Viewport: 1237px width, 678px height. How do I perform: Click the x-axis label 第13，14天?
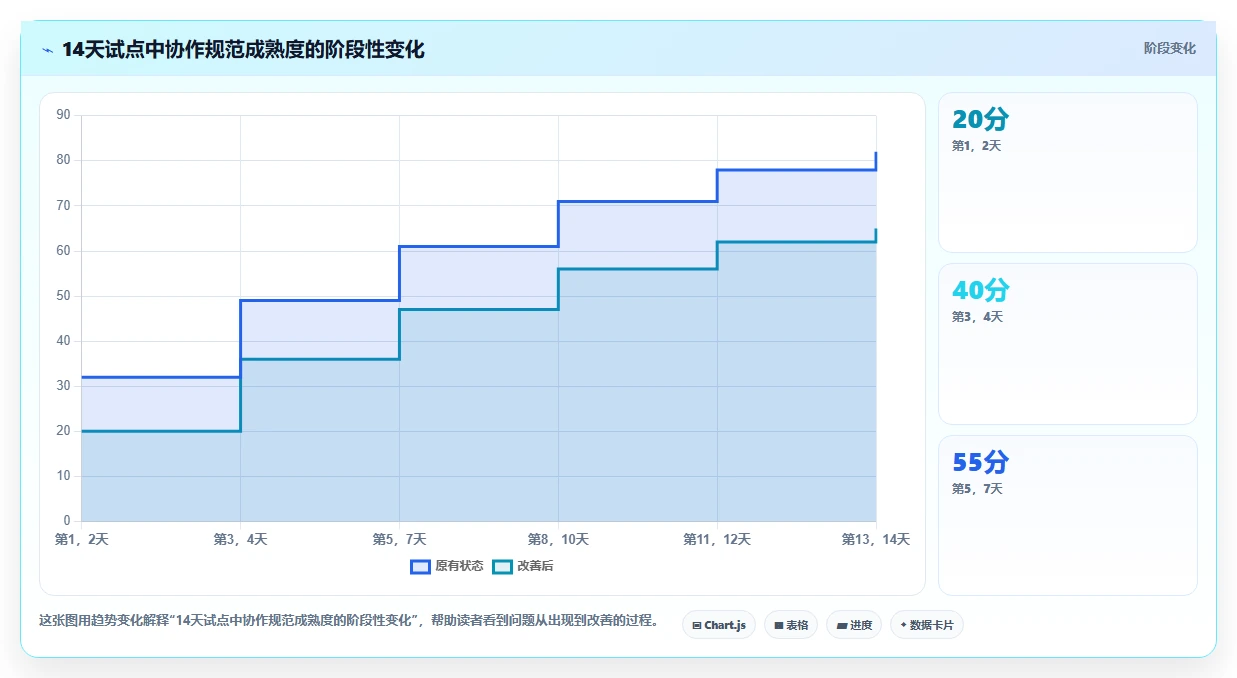pos(876,539)
